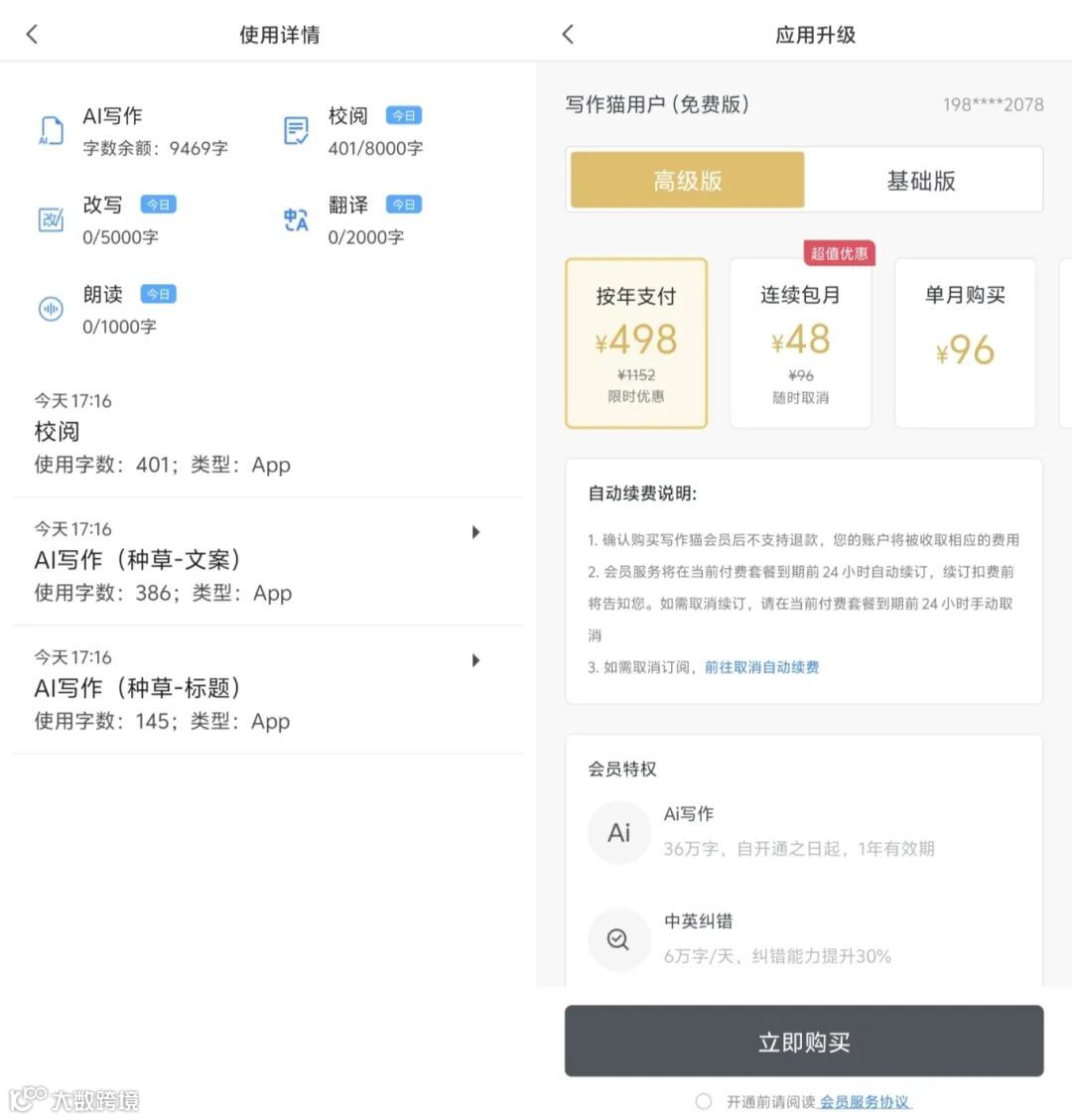Tap the AI写作 document icon

(51, 131)
